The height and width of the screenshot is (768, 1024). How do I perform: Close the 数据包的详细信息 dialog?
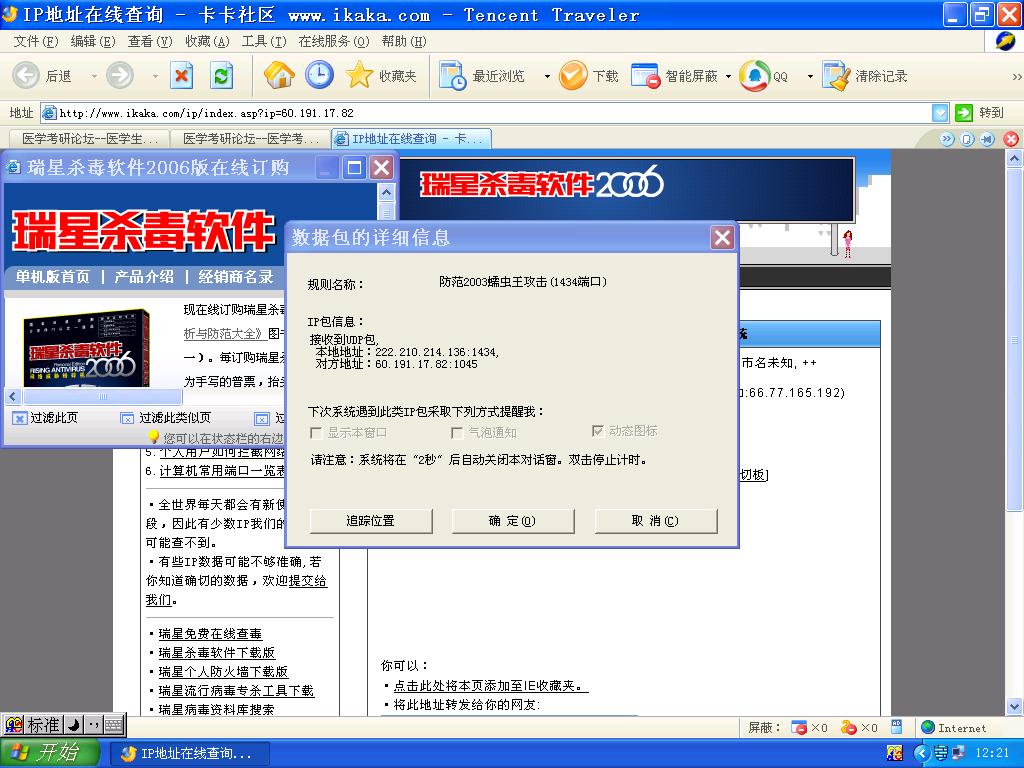click(722, 237)
